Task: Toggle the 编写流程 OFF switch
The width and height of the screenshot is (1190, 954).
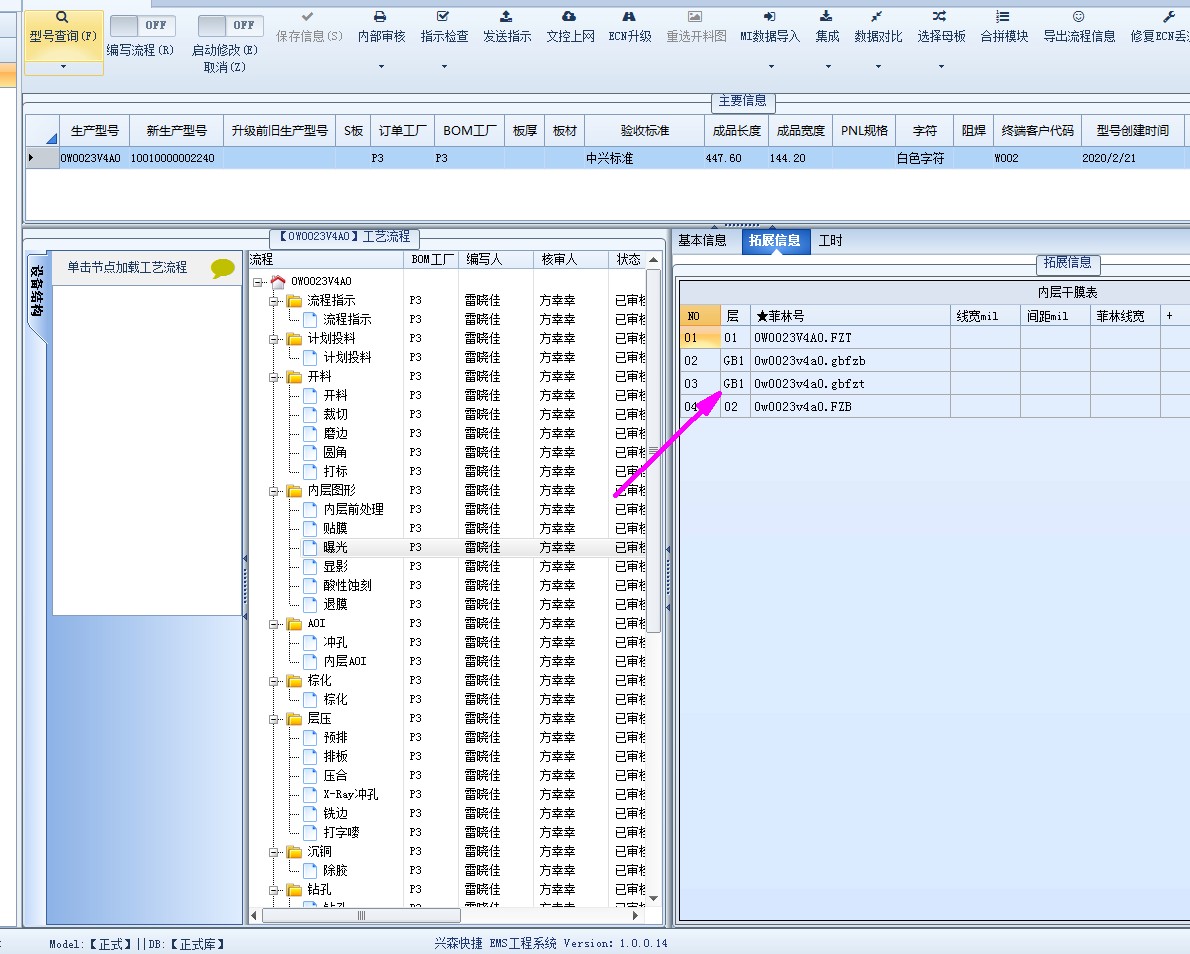Action: pyautogui.click(x=143, y=26)
